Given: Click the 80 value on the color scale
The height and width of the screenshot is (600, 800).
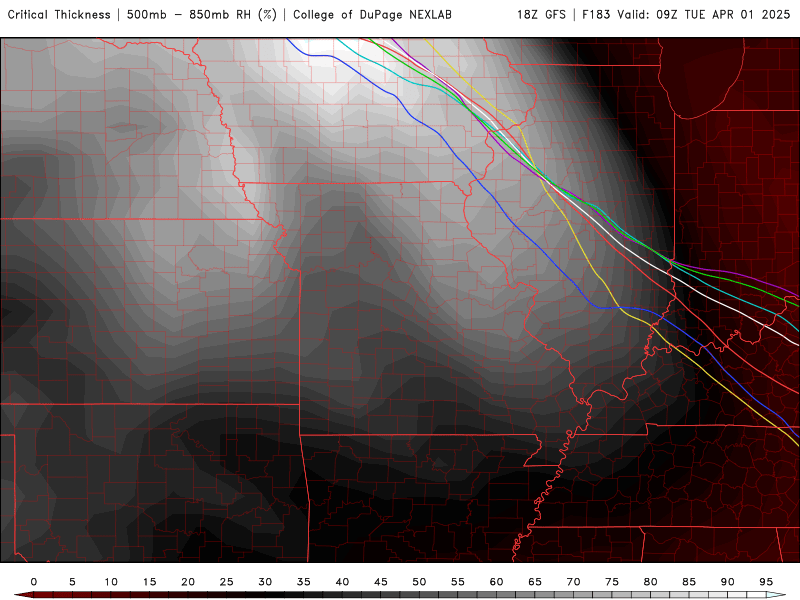Looking at the screenshot, I should coord(651,582).
